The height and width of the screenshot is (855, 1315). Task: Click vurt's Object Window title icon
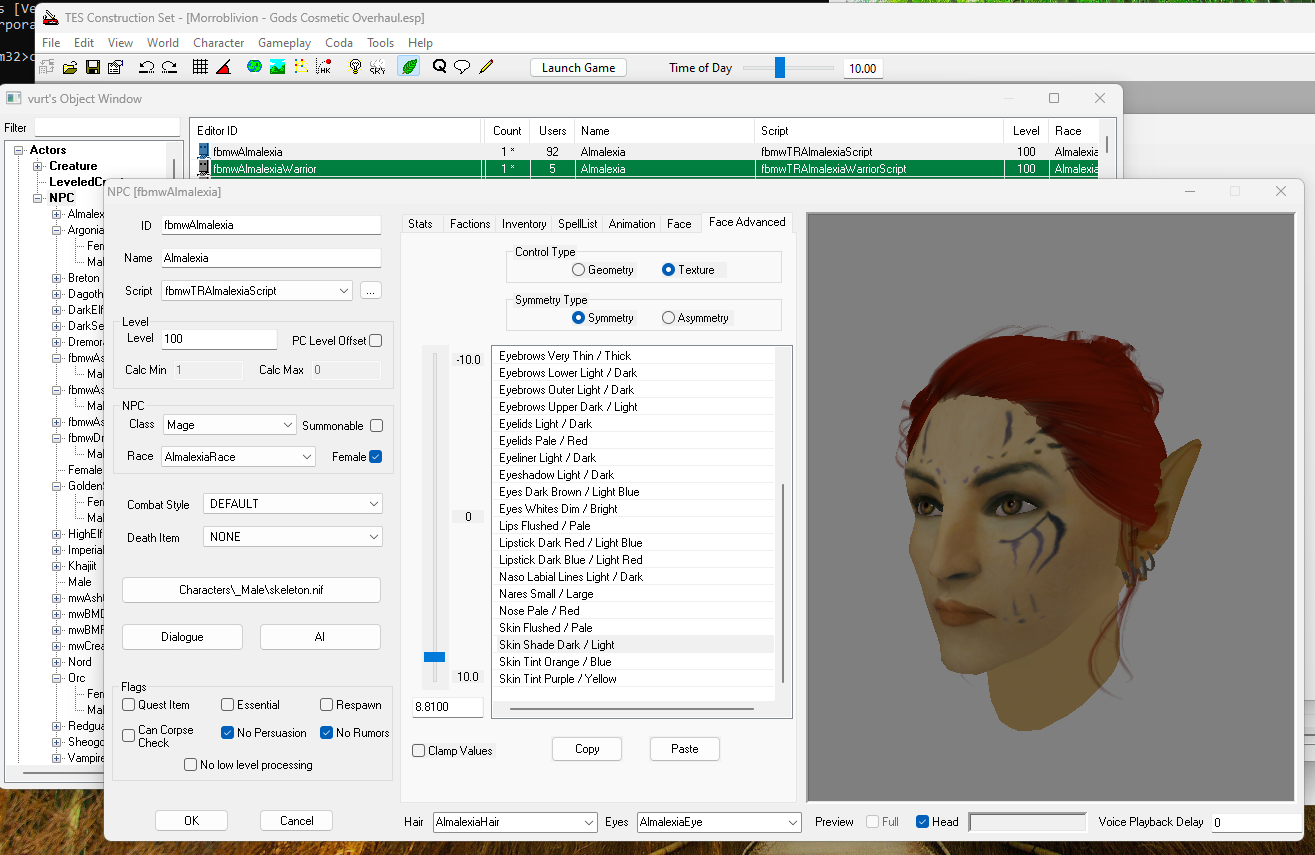(x=14, y=98)
